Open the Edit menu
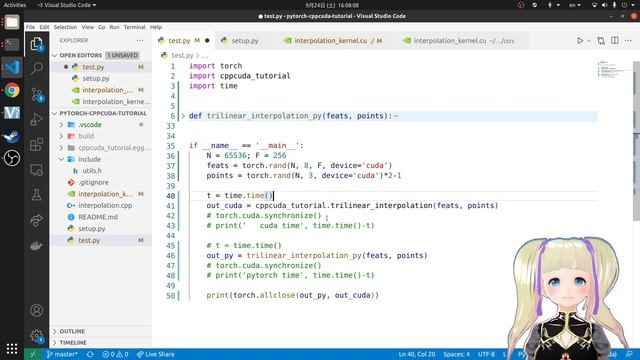 pyautogui.click(x=44, y=27)
